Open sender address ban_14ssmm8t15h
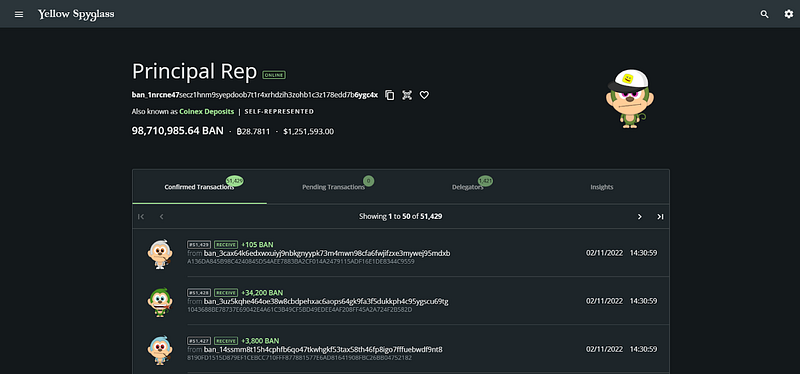The height and width of the screenshot is (374, 800). [323, 350]
